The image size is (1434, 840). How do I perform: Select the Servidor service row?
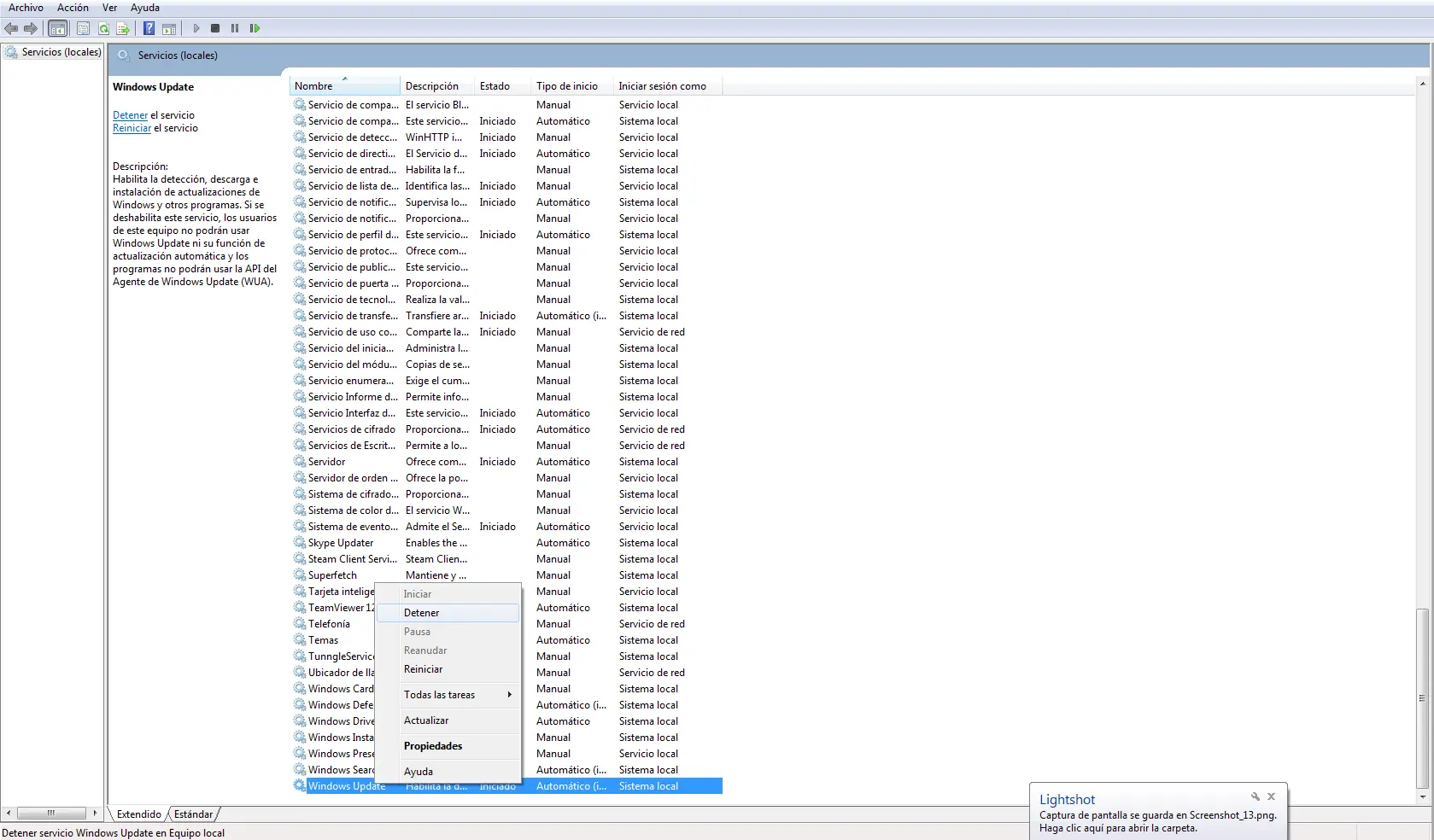[x=507, y=462]
